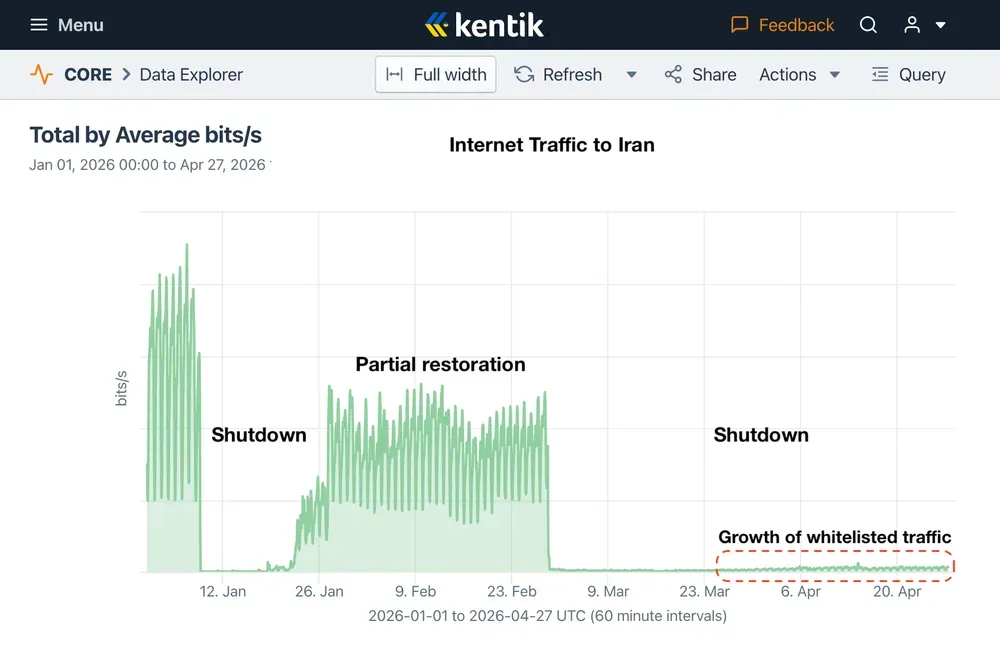Open the Refresh options dropdown arrow
This screenshot has height=656, width=1000.
click(631, 75)
